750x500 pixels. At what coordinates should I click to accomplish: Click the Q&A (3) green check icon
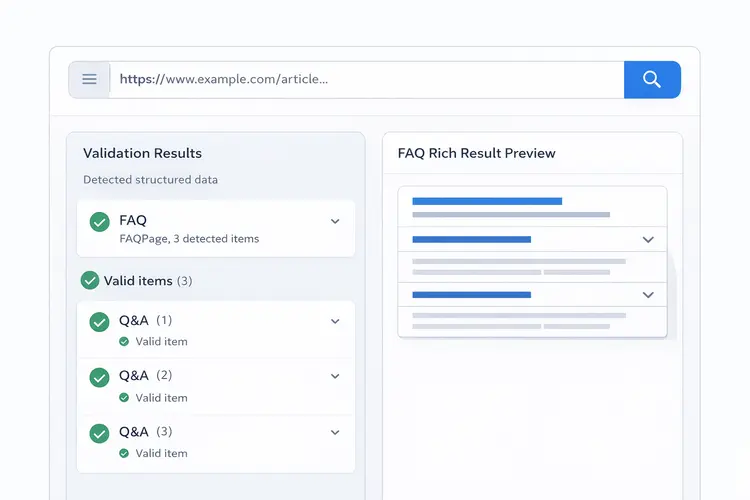99,433
